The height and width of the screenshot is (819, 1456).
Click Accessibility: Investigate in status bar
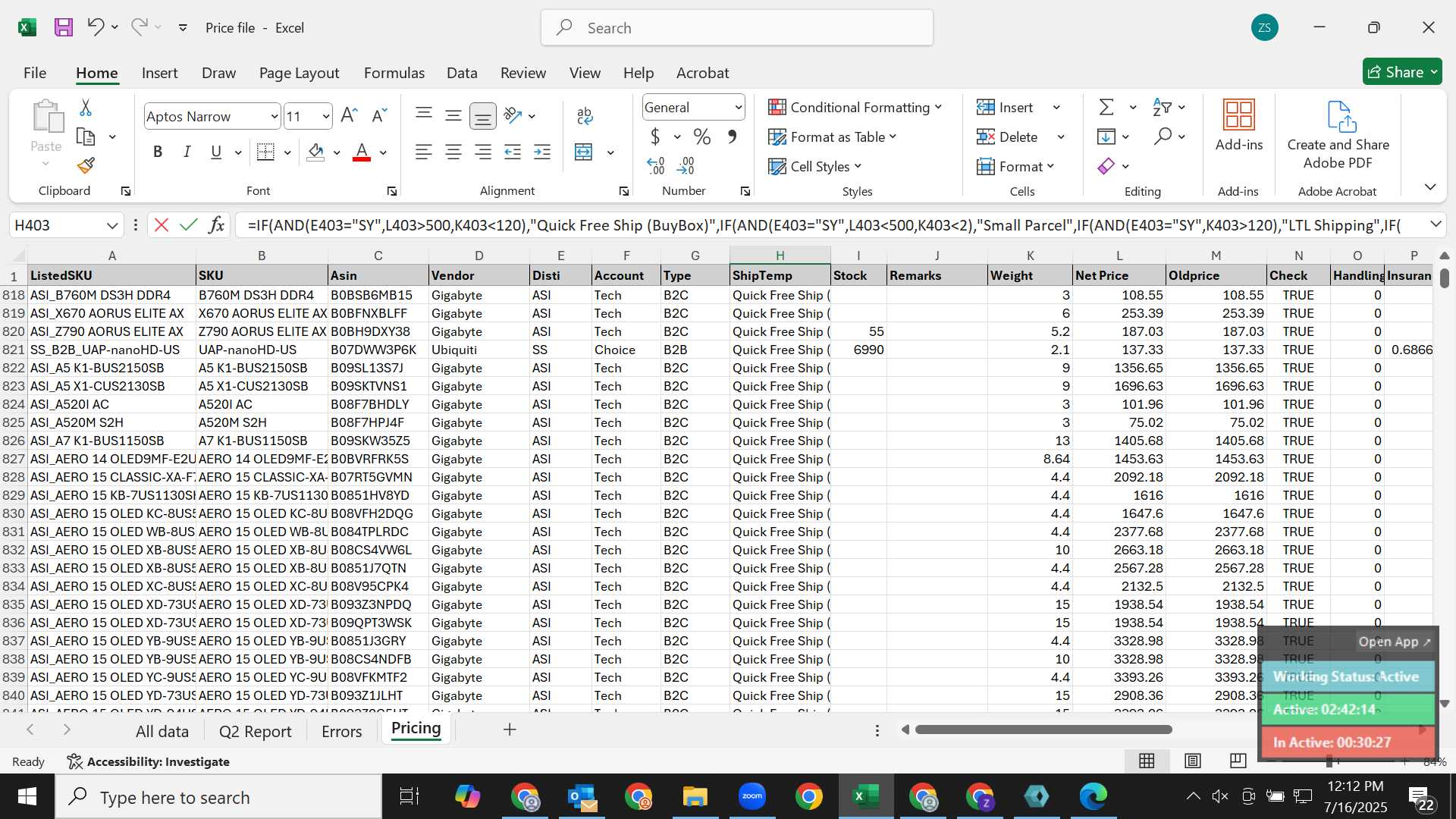point(148,761)
